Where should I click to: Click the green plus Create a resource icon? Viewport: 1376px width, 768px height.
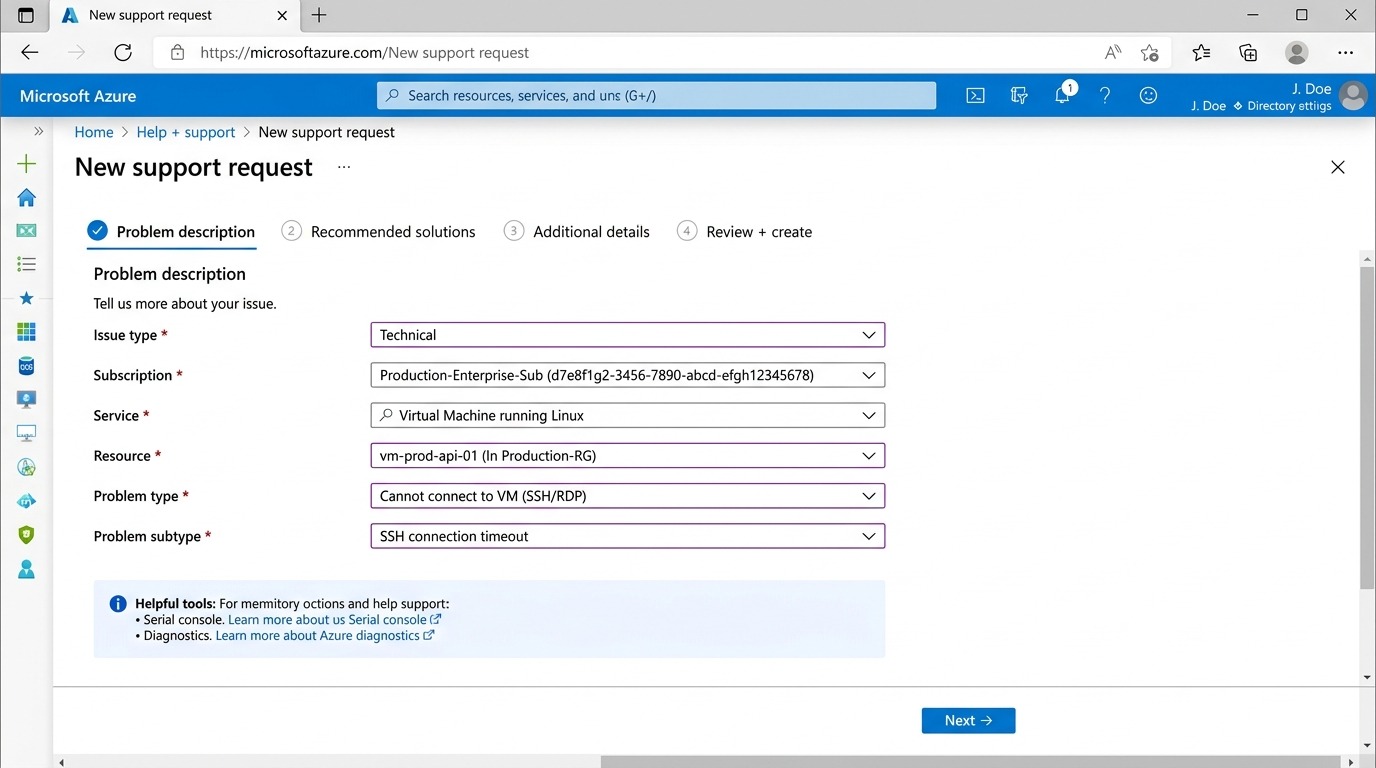point(27,164)
